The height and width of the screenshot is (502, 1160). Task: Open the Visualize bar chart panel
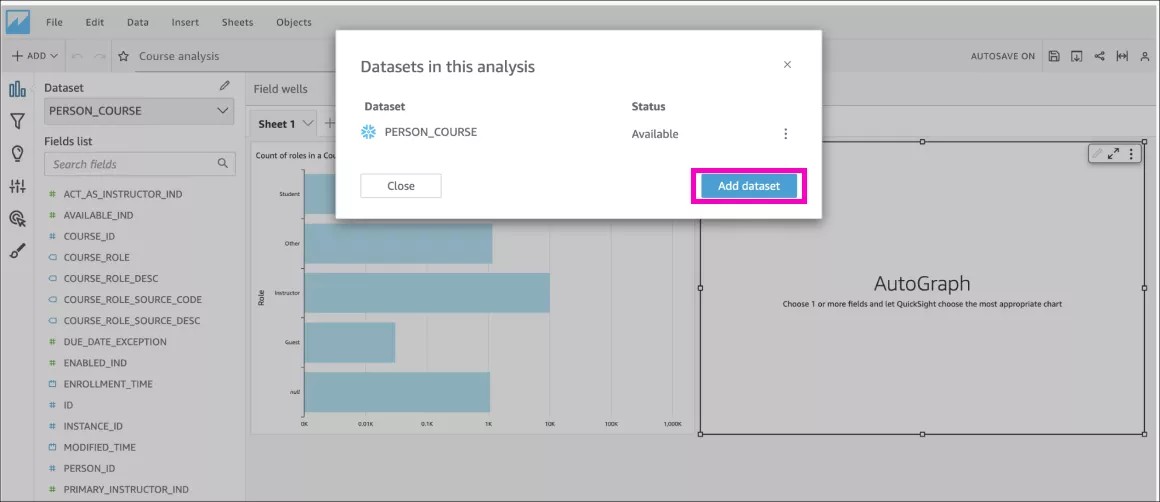click(17, 89)
